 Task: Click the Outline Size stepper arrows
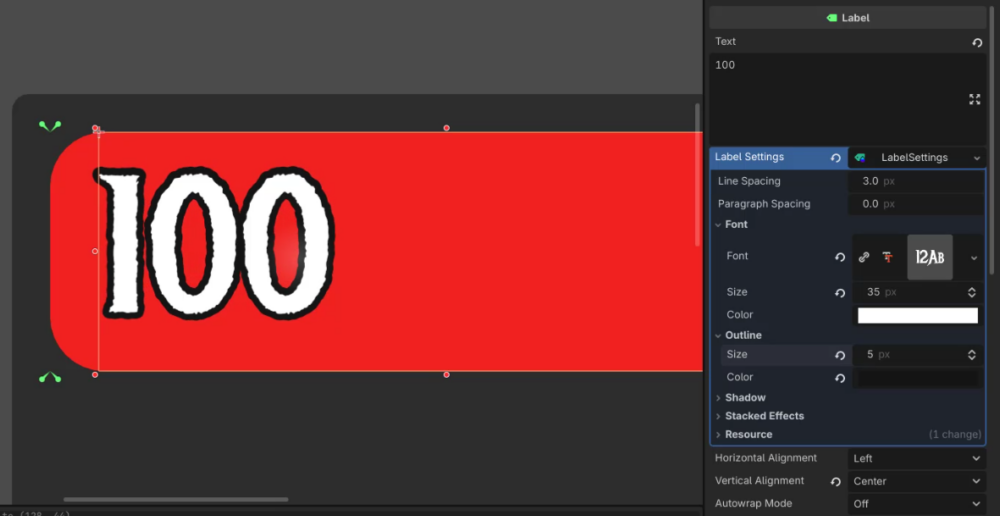[x=972, y=355]
